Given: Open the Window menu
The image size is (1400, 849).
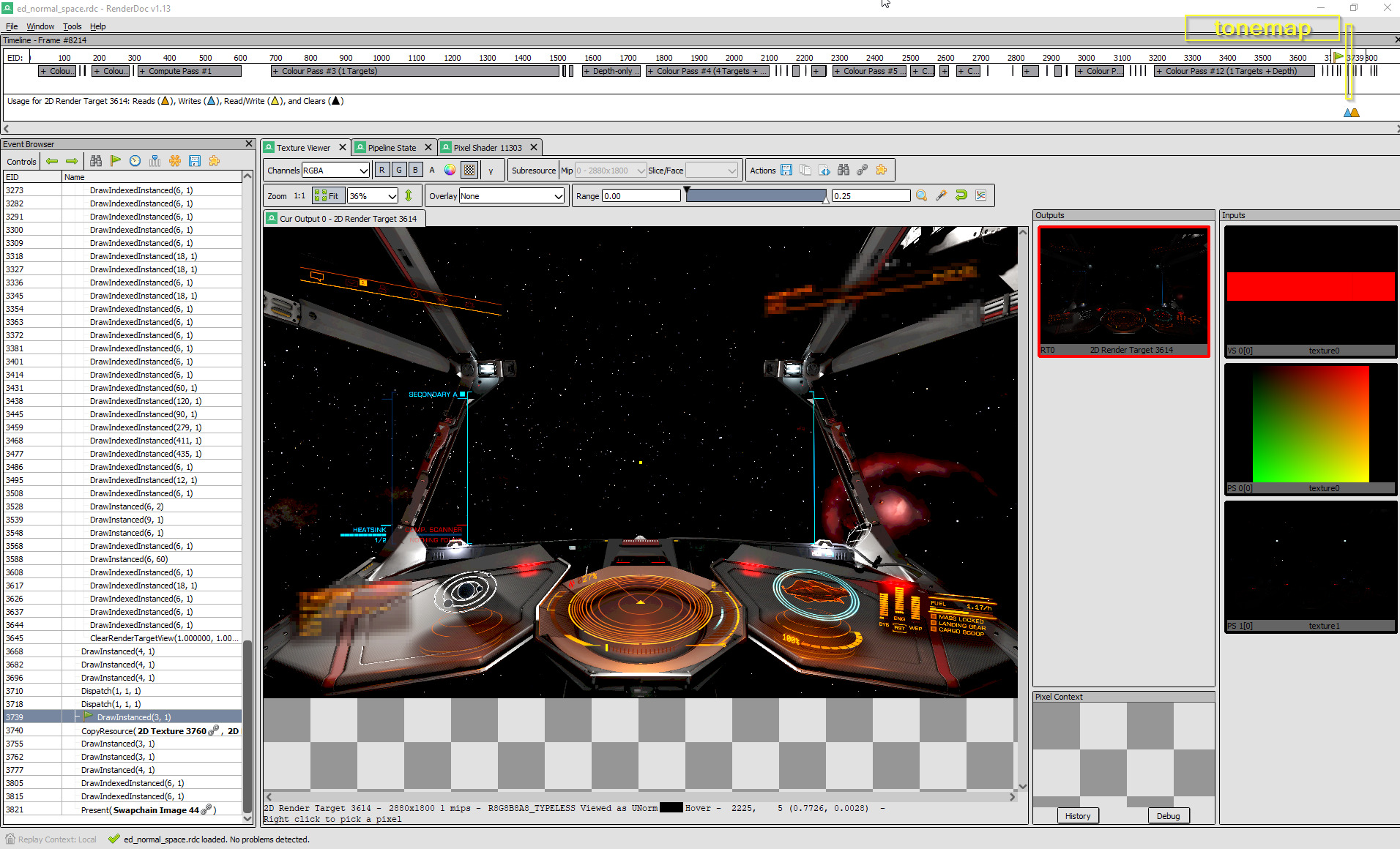Looking at the screenshot, I should pyautogui.click(x=40, y=26).
